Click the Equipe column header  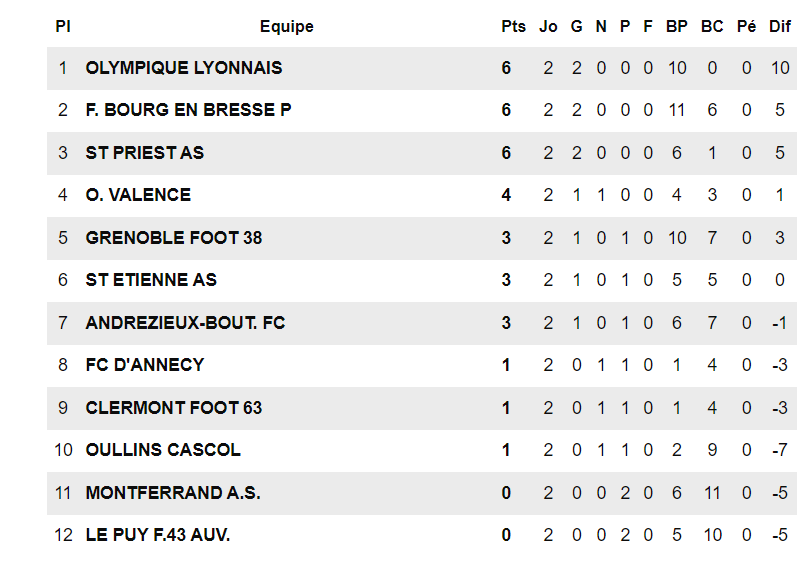[286, 27]
